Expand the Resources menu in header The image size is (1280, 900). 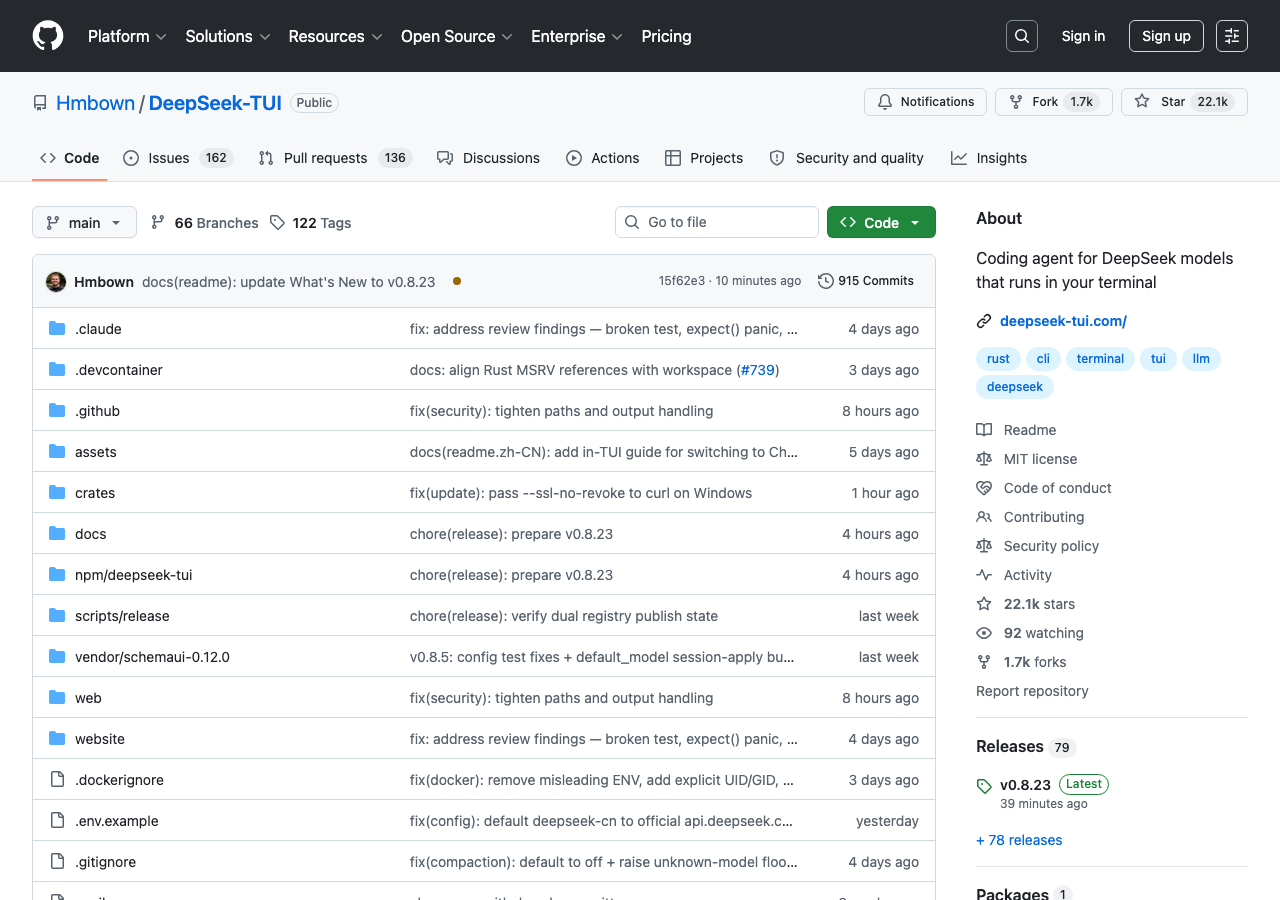(335, 36)
